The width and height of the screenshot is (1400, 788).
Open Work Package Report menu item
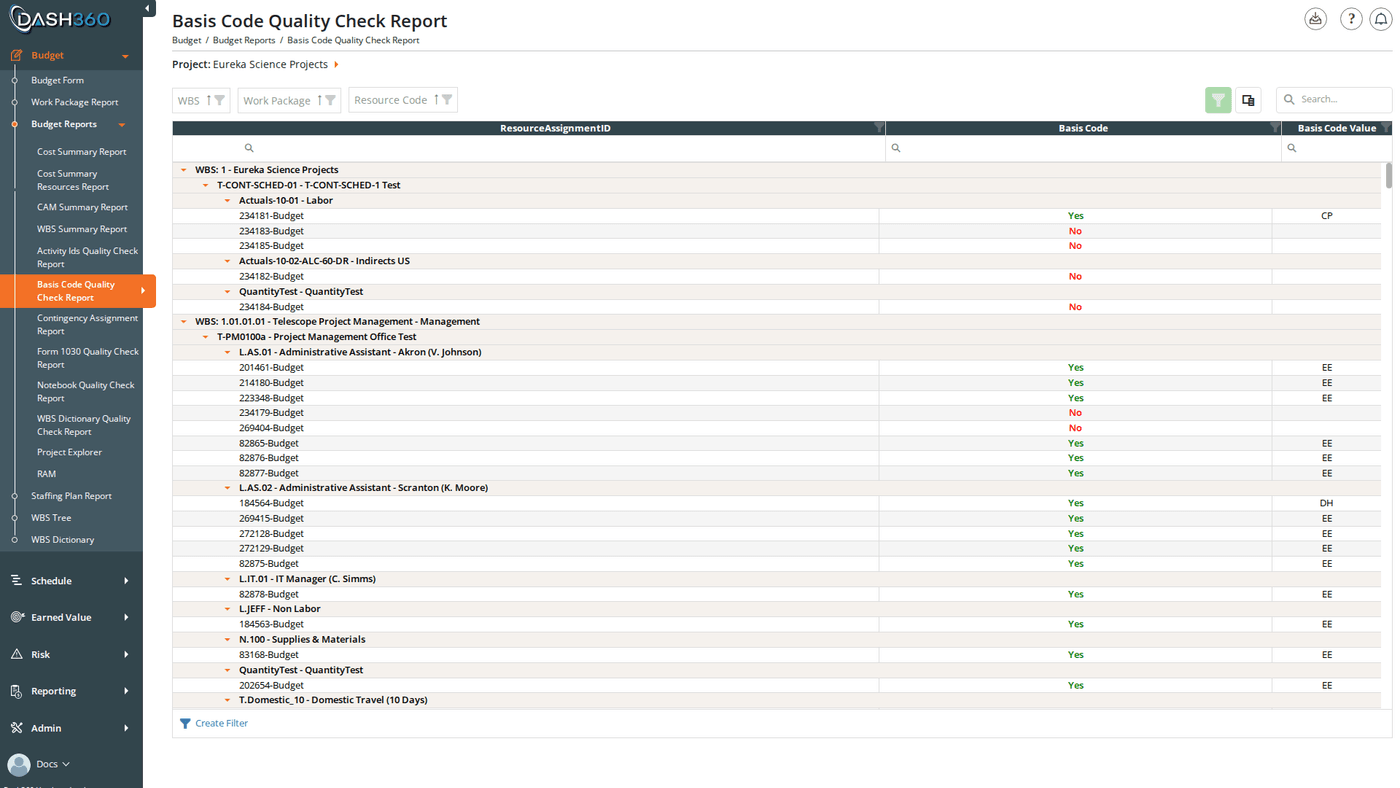[74, 102]
